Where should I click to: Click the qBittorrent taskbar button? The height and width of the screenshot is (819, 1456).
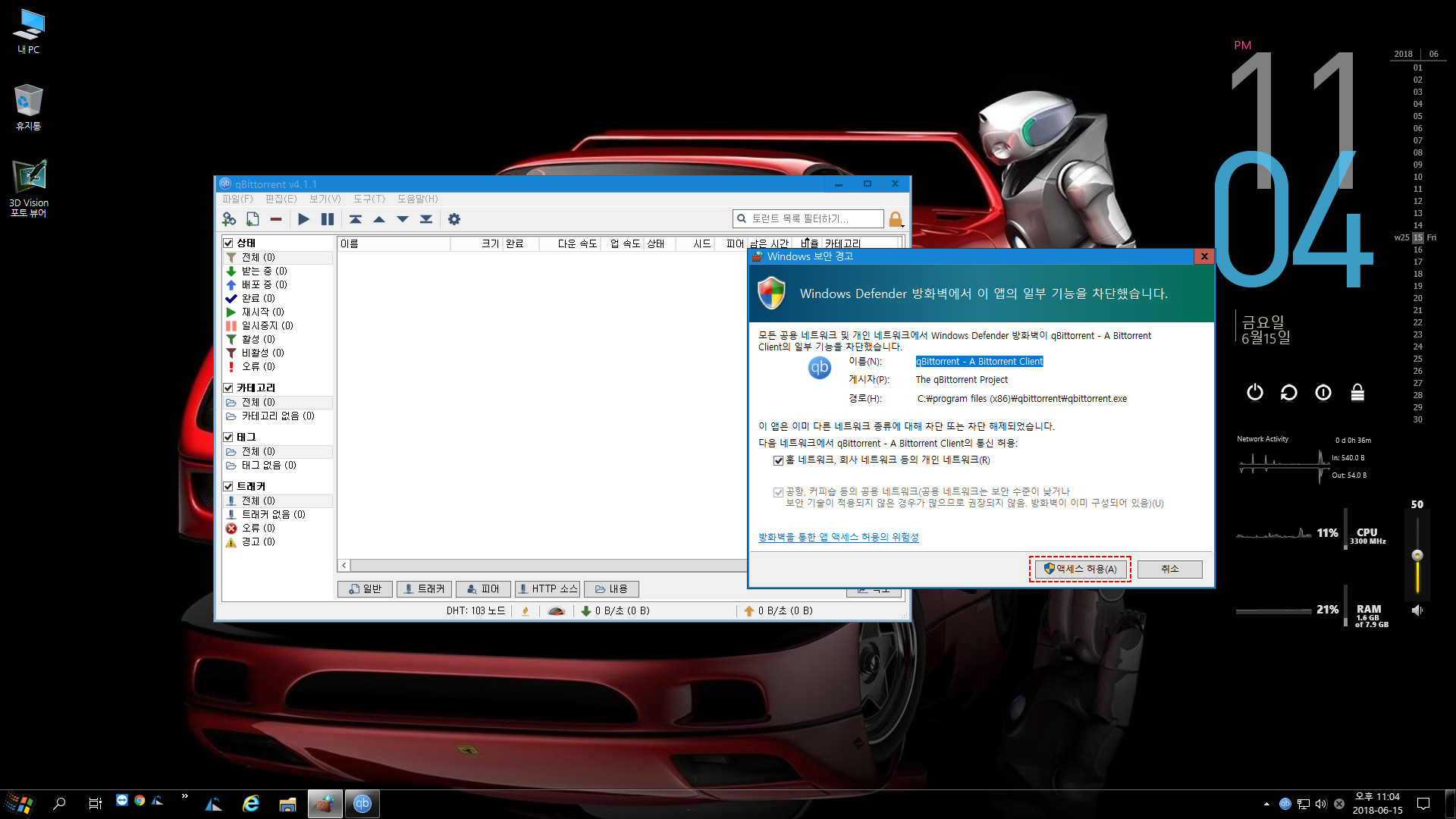362,804
